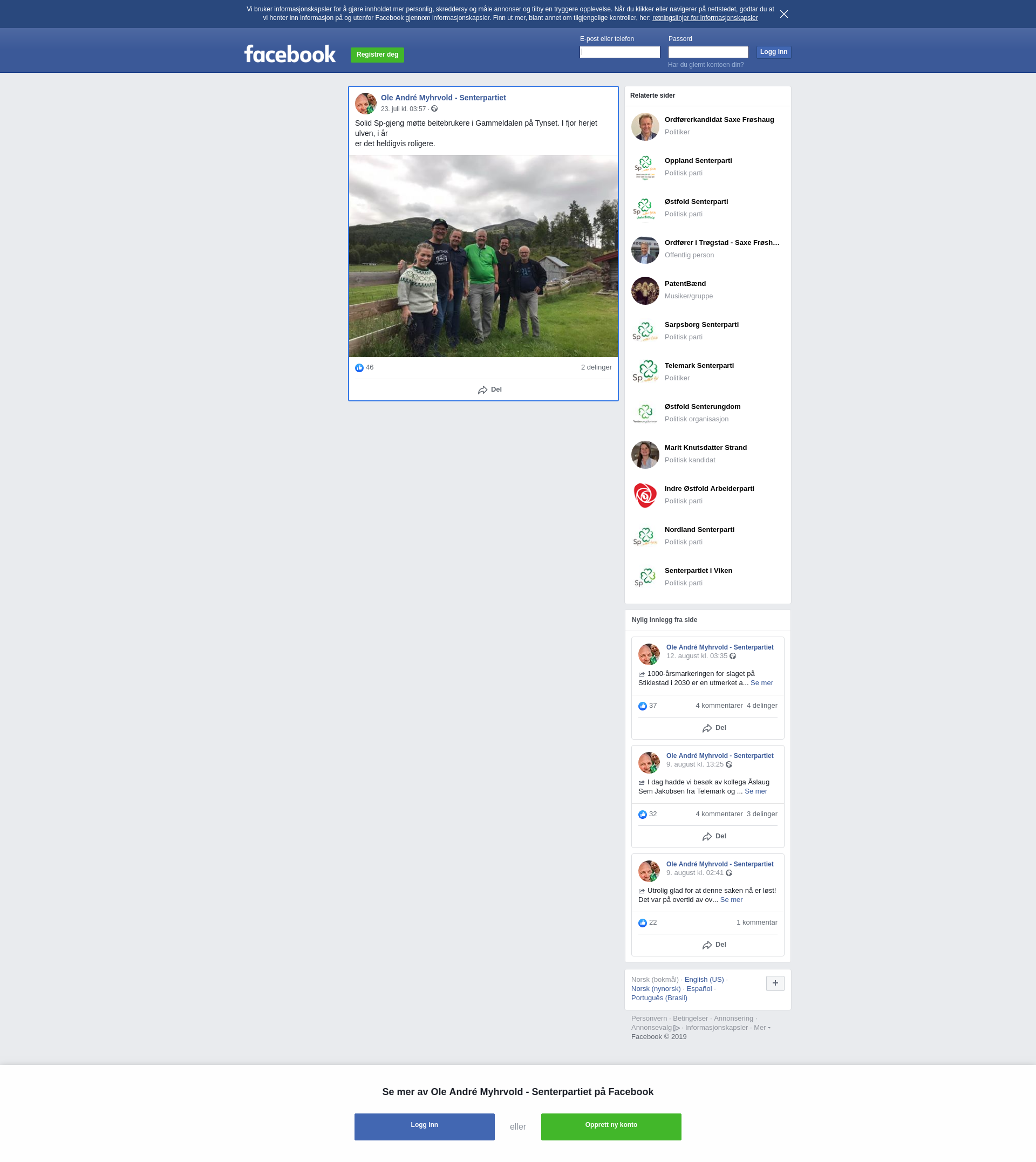The height and width of the screenshot is (1162, 1036).
Task: Open PatentBænd page avatar
Action: [x=645, y=290]
